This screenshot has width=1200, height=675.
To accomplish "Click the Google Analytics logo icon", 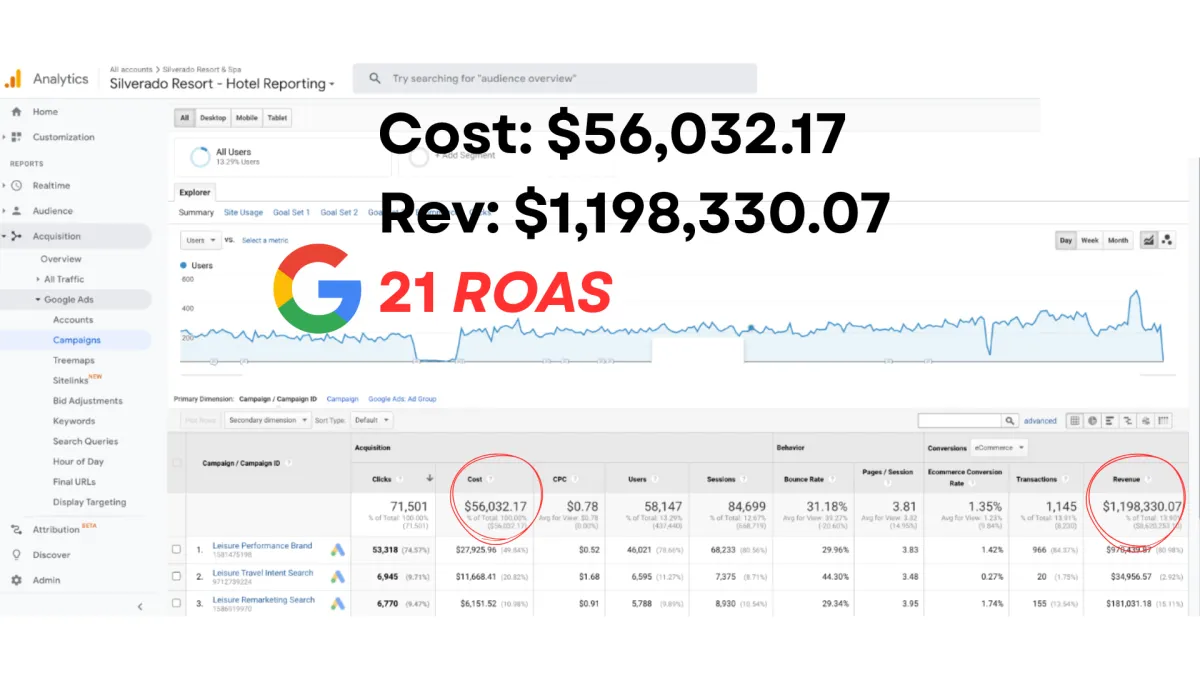I will 13,79.
